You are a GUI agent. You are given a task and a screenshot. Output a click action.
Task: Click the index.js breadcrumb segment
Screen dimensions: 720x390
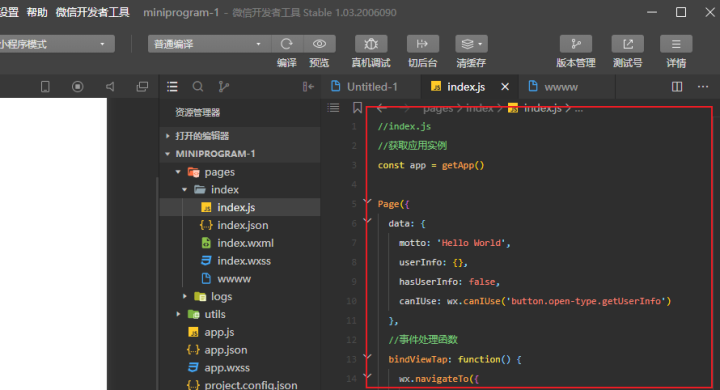[x=542, y=108]
